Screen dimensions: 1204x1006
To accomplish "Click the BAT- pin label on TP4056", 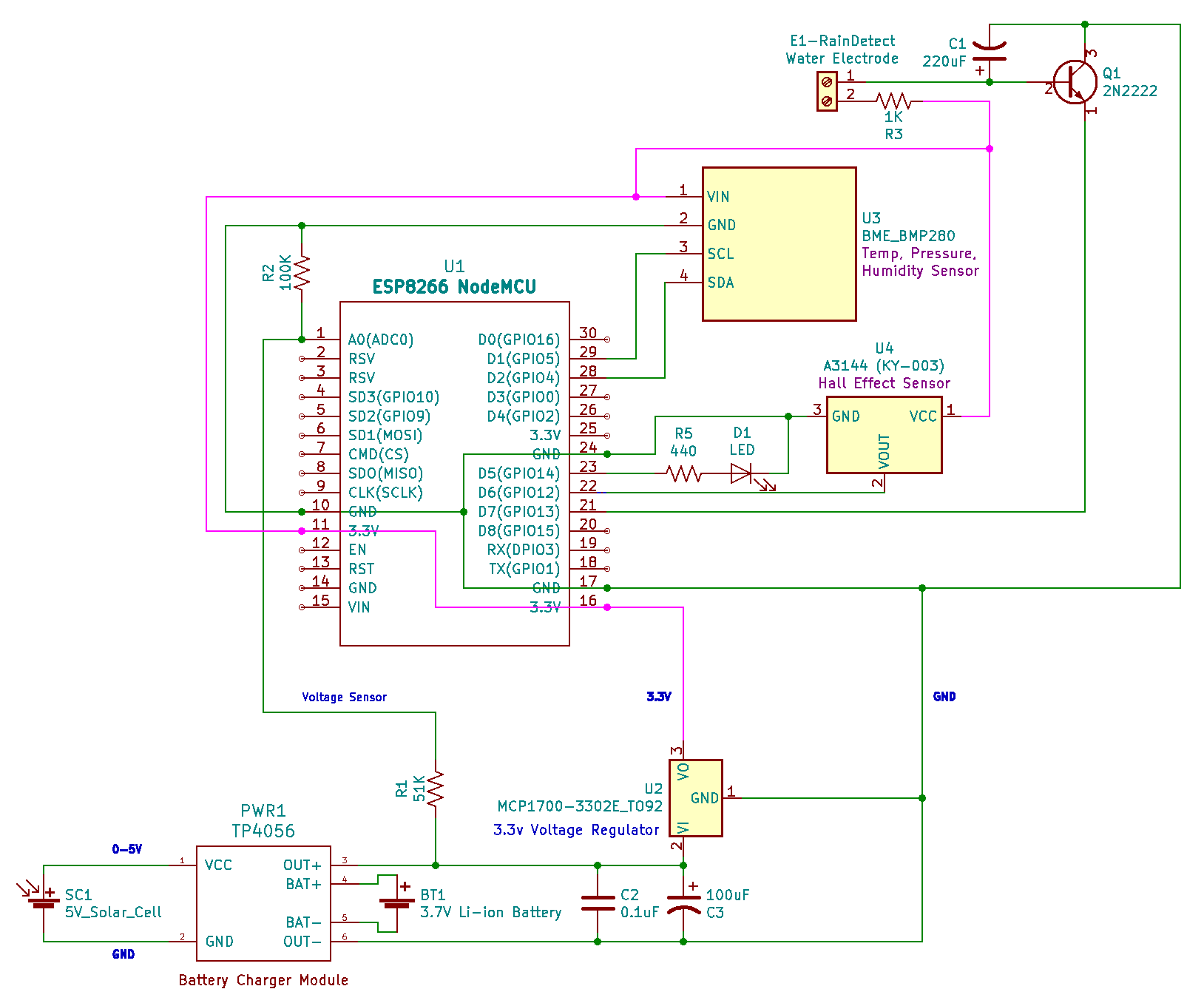I will click(303, 922).
